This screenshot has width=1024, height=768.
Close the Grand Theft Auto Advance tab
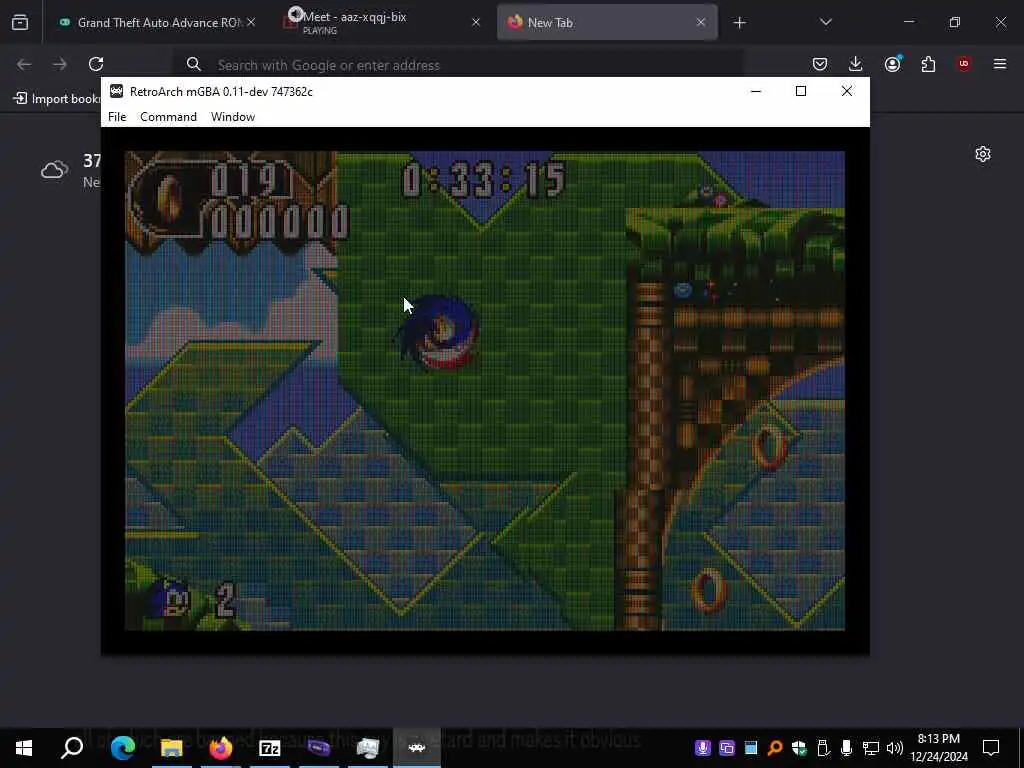pyautogui.click(x=251, y=23)
